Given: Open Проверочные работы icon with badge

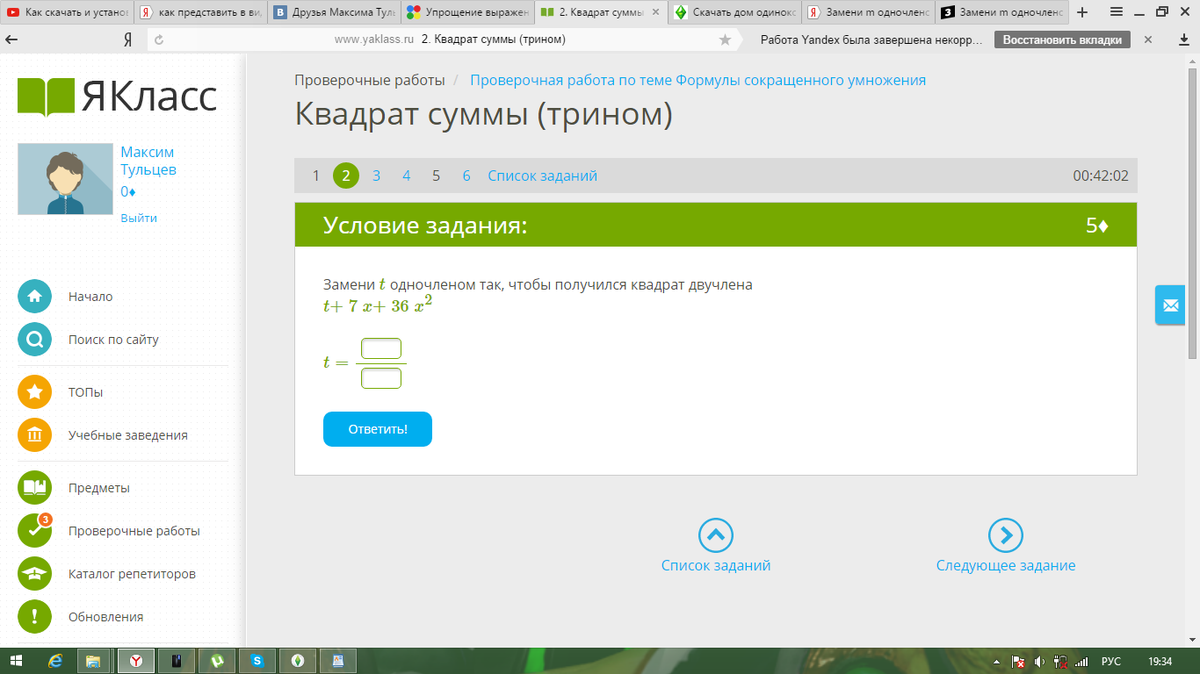Looking at the screenshot, I should tap(35, 531).
